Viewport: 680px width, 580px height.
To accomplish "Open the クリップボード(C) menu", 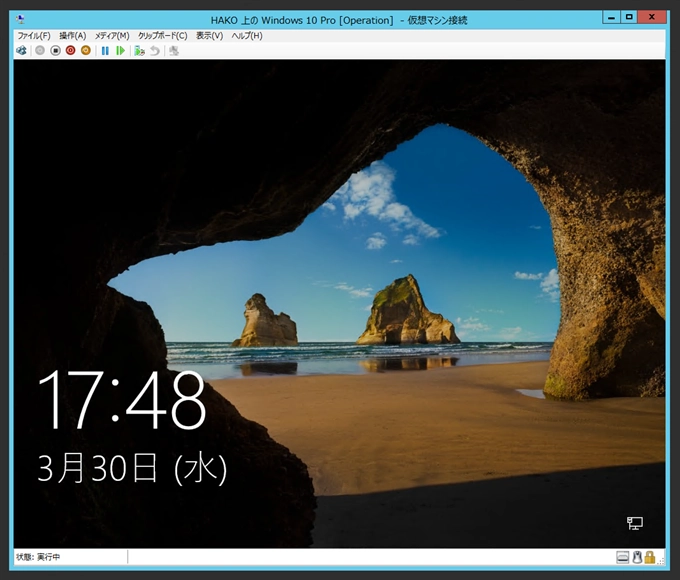I will [162, 36].
